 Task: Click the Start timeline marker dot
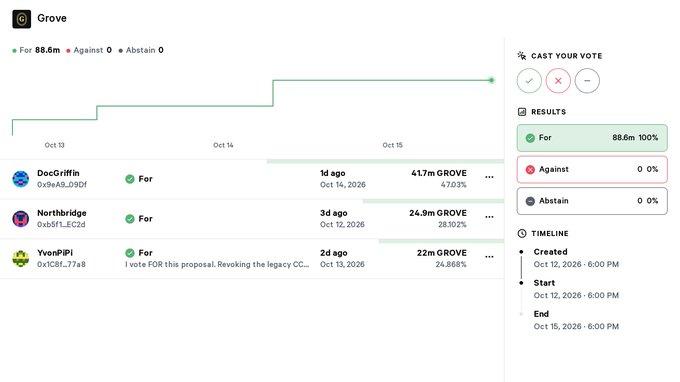521,283
